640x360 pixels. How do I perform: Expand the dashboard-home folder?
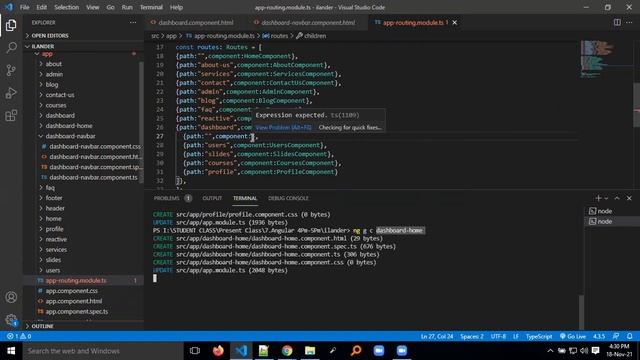69,126
